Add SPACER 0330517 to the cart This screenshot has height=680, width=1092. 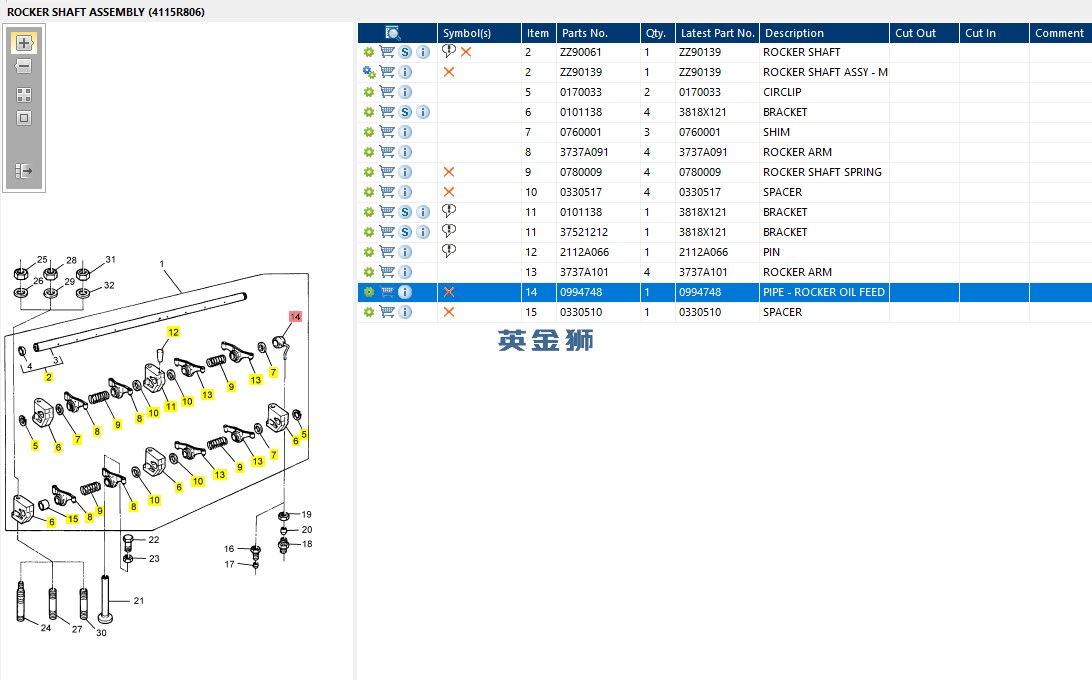point(387,192)
